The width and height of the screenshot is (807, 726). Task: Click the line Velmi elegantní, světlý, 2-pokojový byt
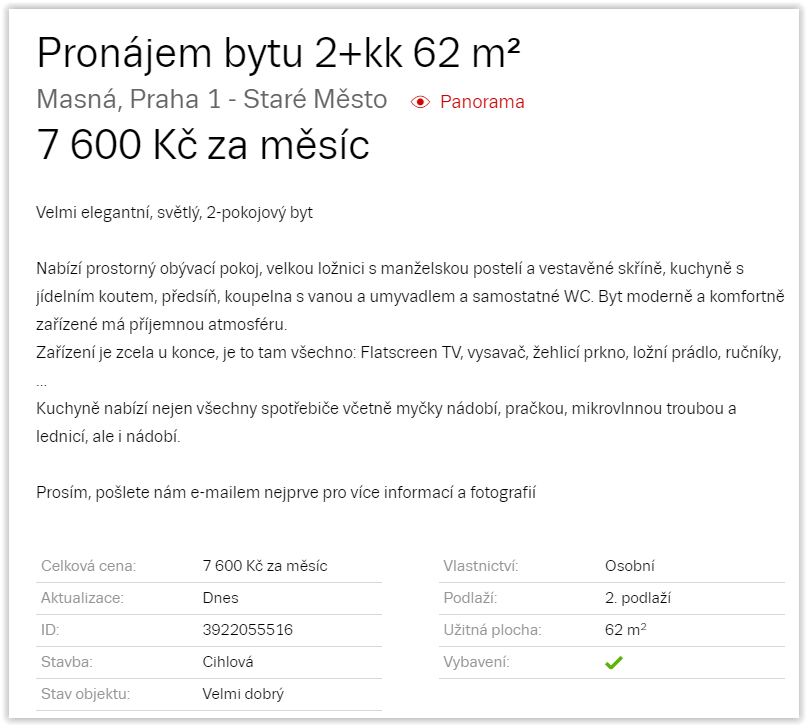[174, 213]
